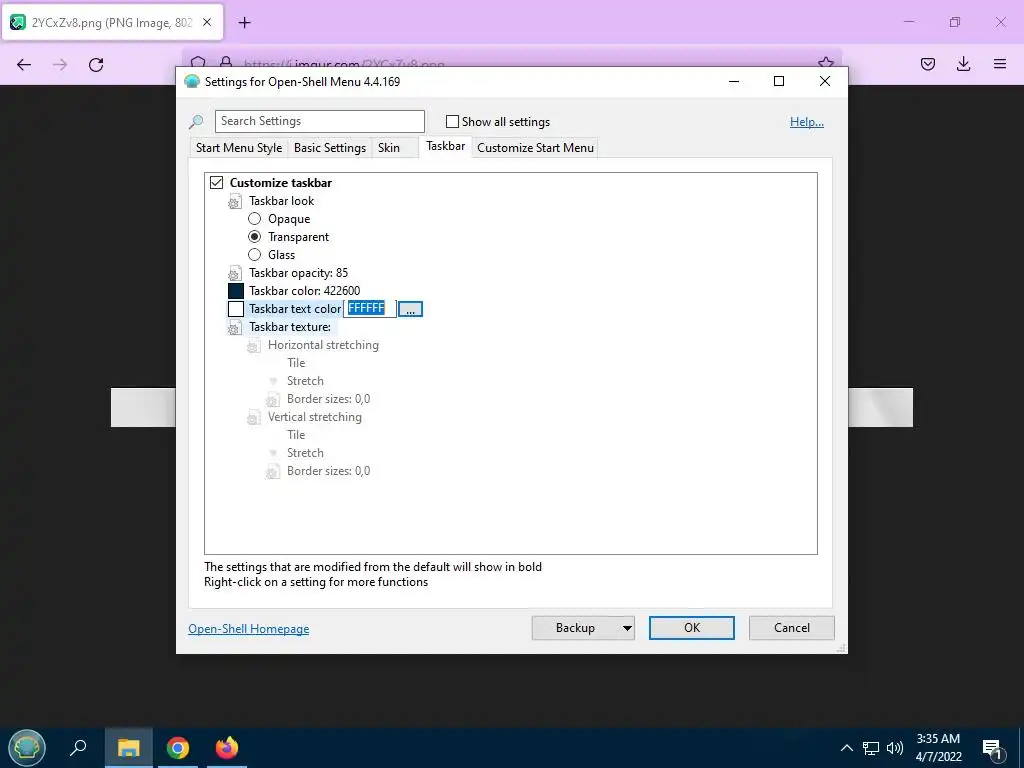Cancel the settings dialog

point(792,628)
